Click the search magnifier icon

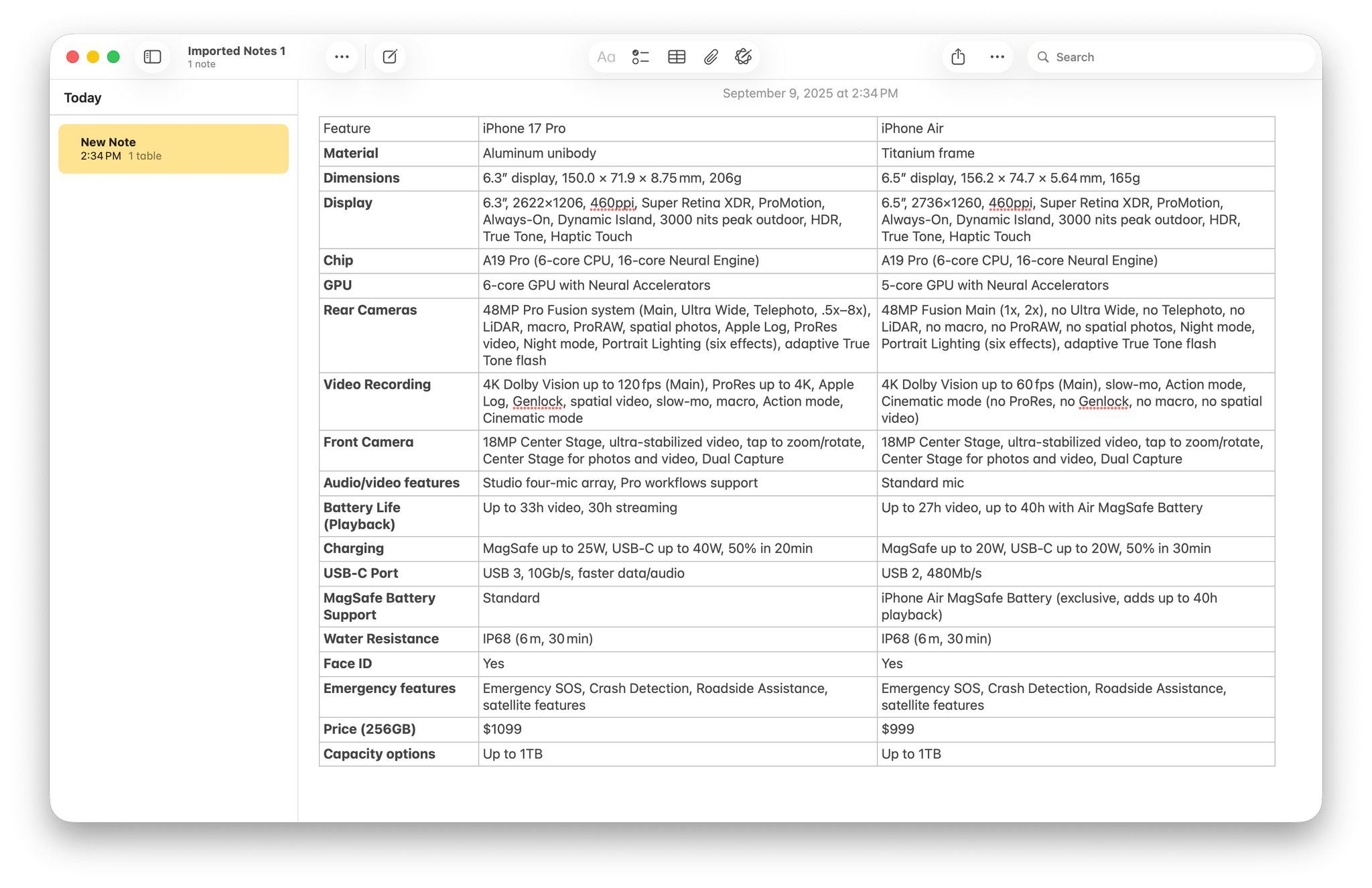click(x=1043, y=57)
